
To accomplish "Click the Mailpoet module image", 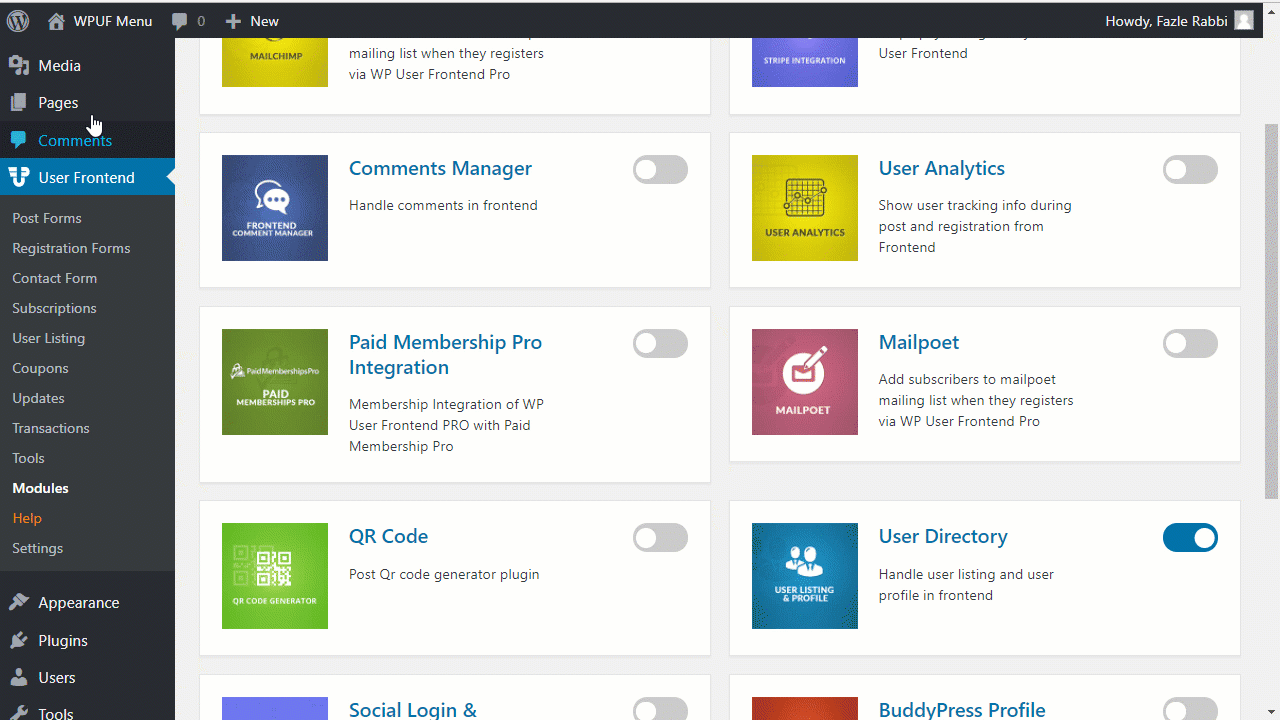I will tap(805, 382).
